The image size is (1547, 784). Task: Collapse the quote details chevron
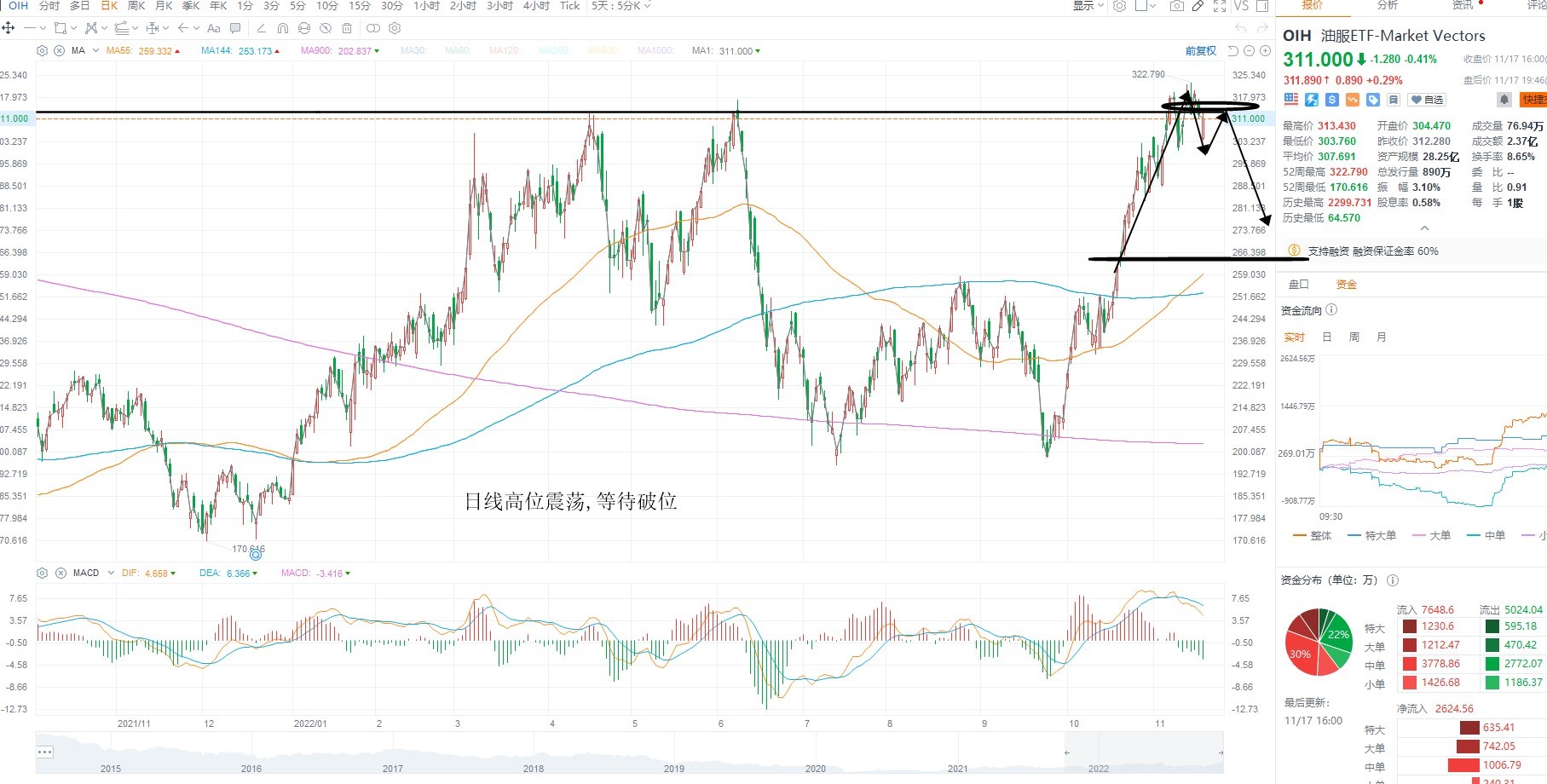click(1424, 228)
